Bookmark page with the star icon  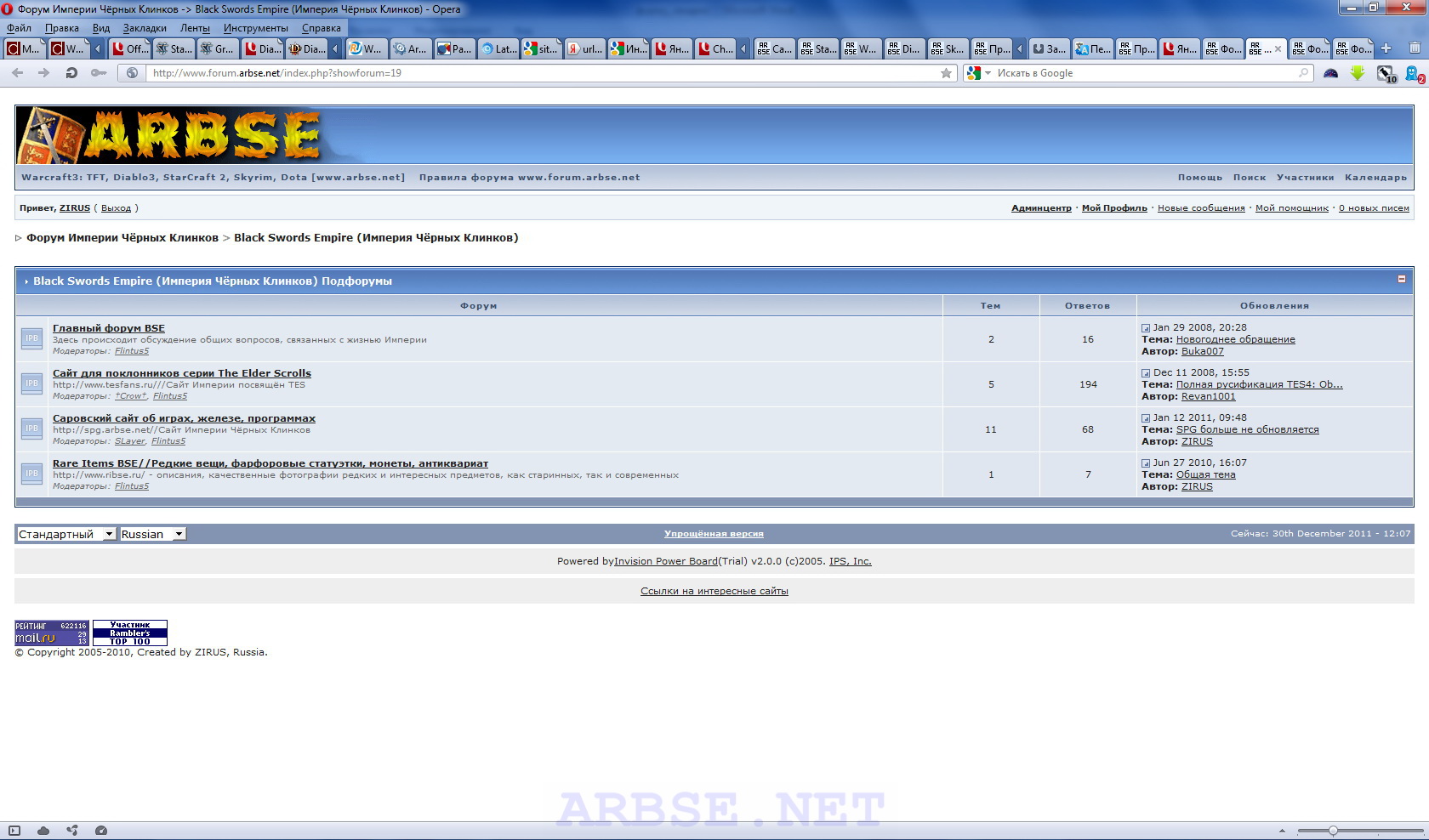pyautogui.click(x=946, y=73)
